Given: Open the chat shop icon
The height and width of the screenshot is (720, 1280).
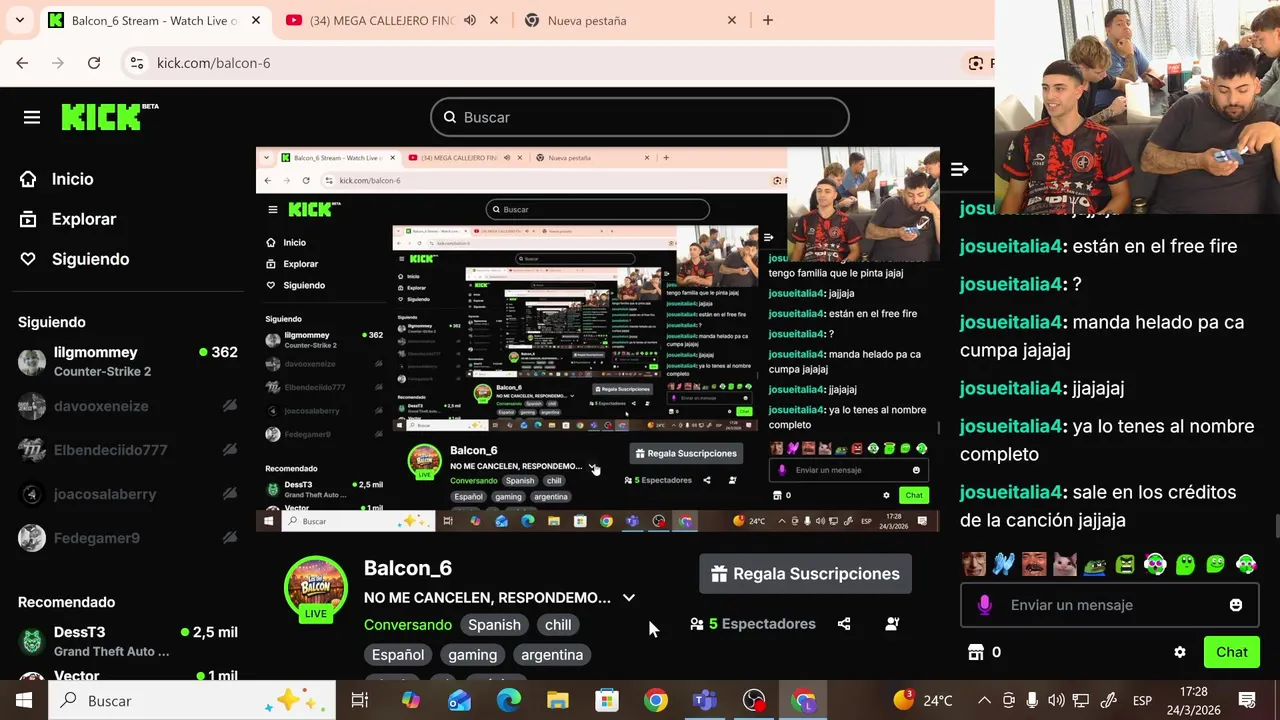Looking at the screenshot, I should pos(976,652).
